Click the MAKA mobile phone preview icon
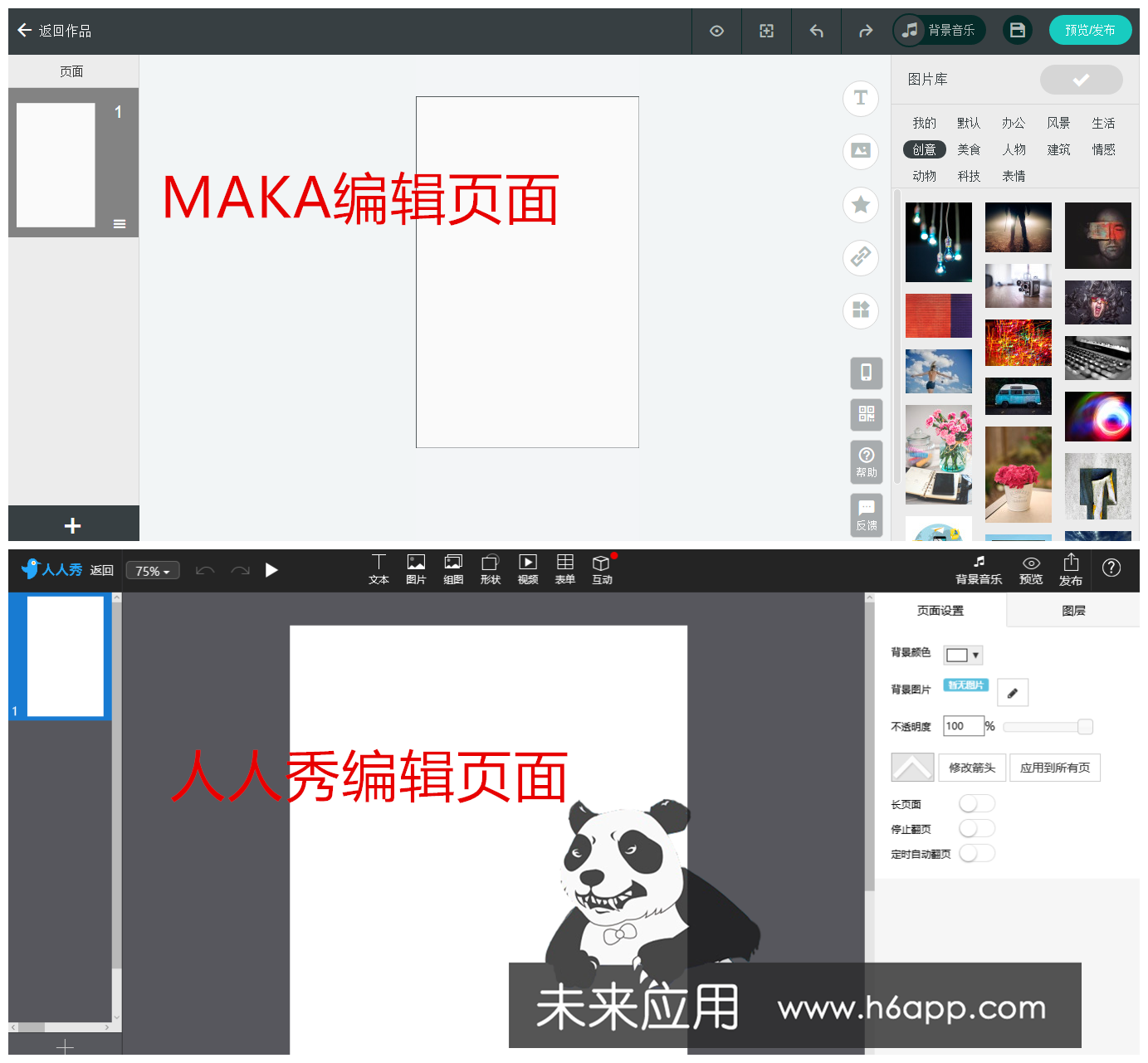This screenshot has height=1063, width=1148. pos(866,373)
